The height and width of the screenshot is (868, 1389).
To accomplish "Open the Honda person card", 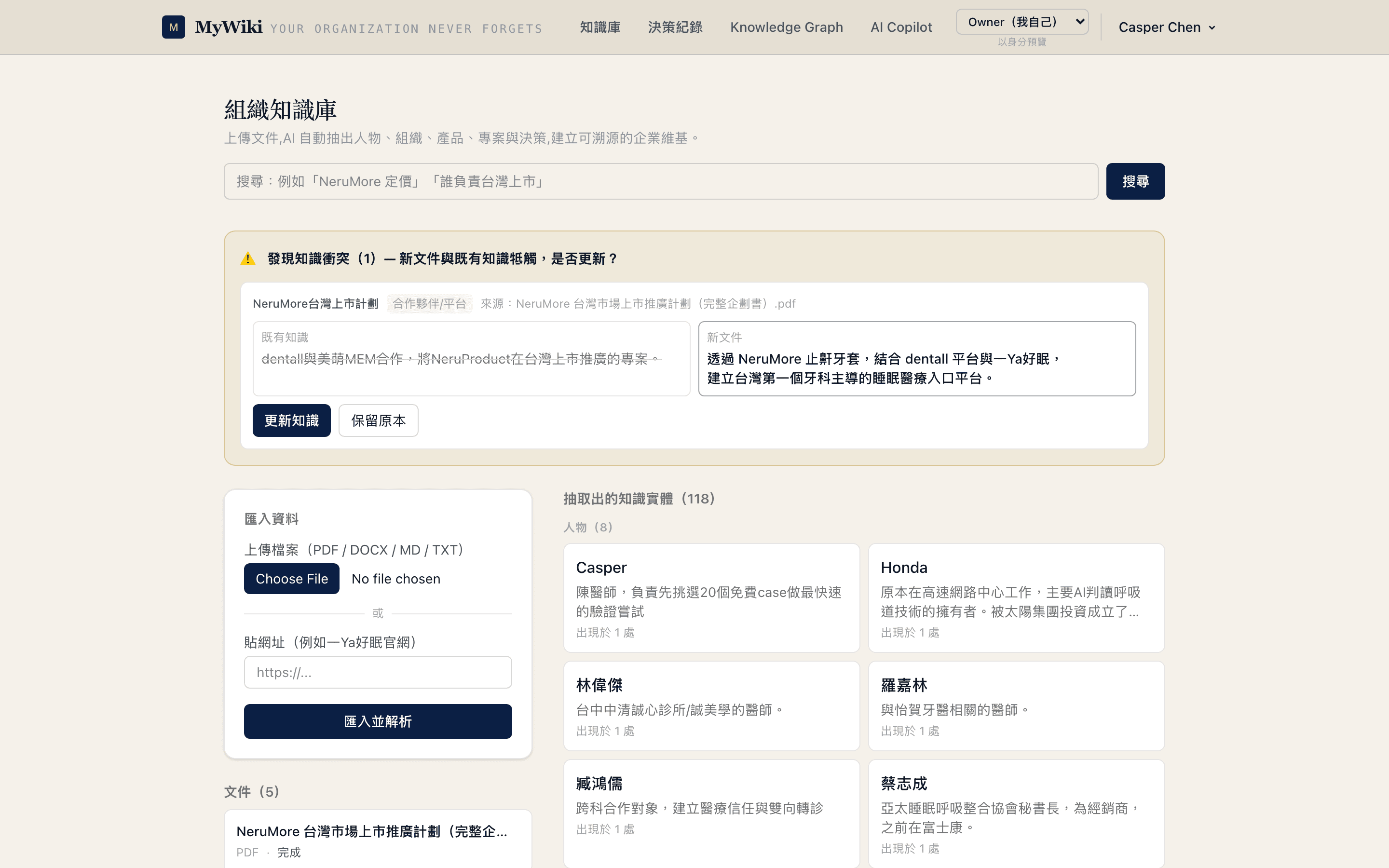I will tap(1017, 597).
